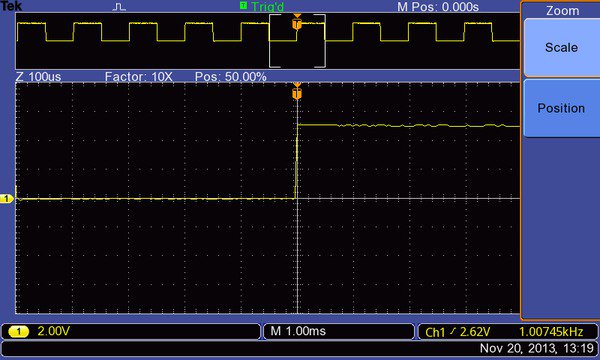This screenshot has width=600, height=360.
Task: Click the orange trigger marker in overview
Action: [297, 23]
